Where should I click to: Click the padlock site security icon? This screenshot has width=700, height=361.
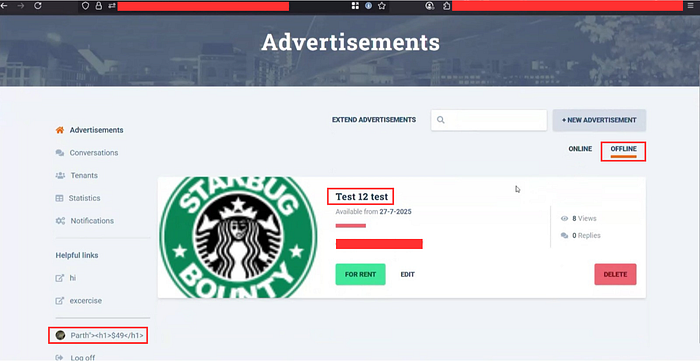click(x=99, y=6)
